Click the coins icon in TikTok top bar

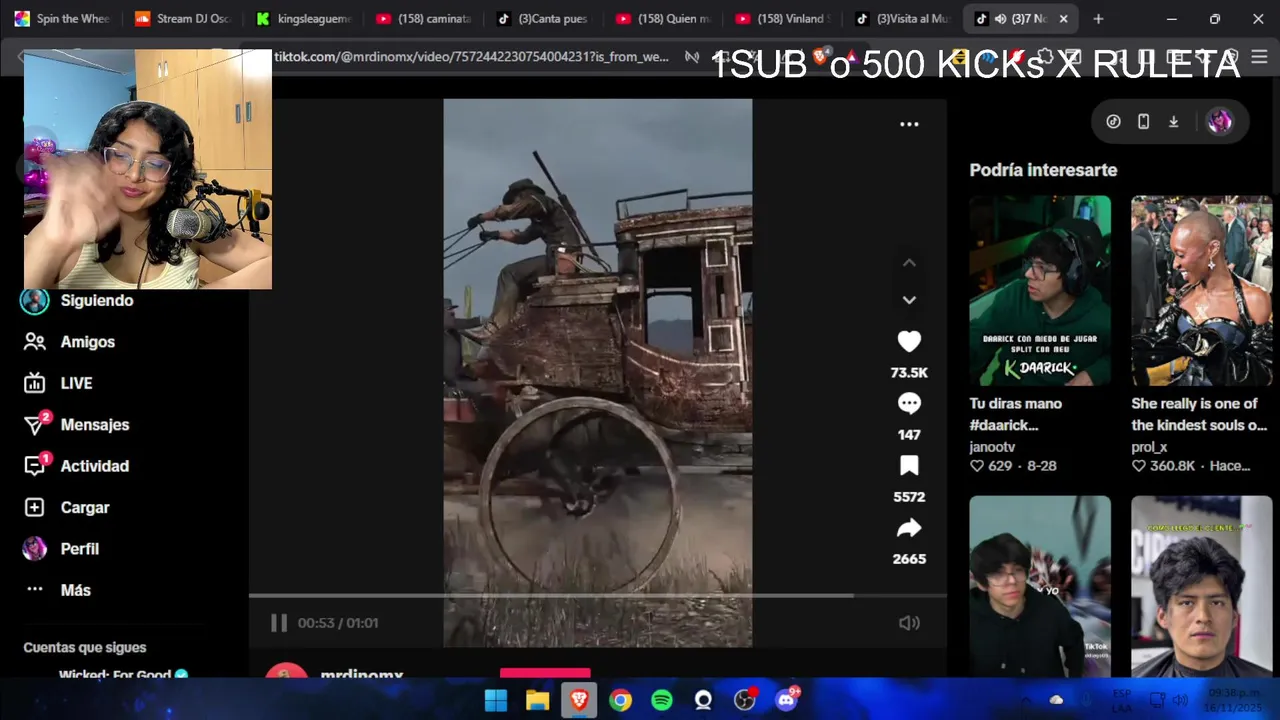1113,122
